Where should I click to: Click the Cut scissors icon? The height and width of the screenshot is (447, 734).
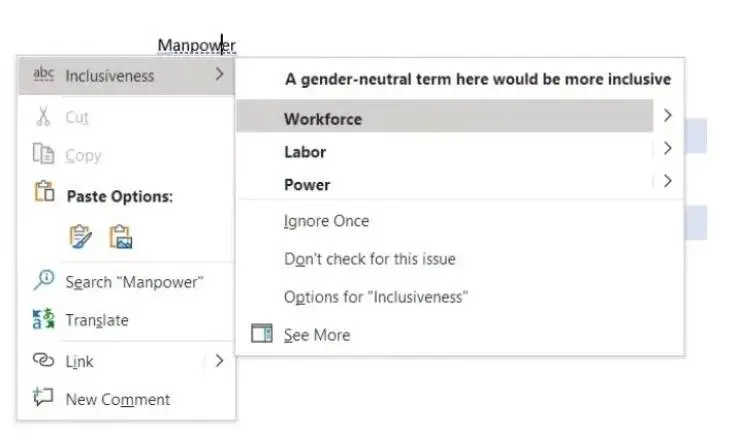43,117
